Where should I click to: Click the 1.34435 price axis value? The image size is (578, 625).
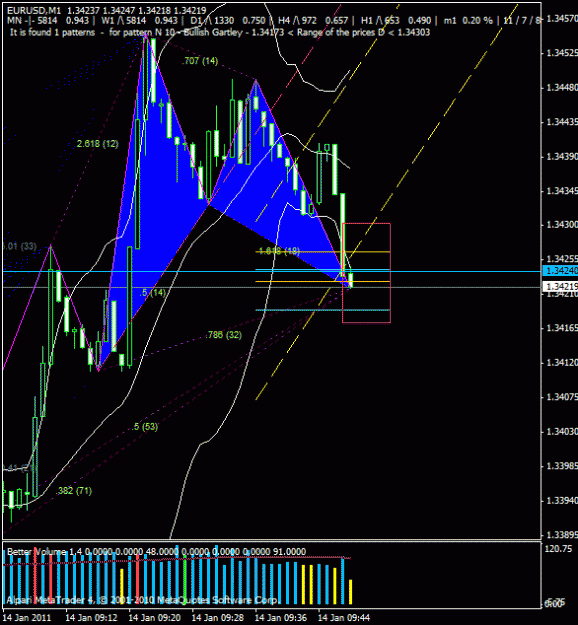[x=562, y=122]
